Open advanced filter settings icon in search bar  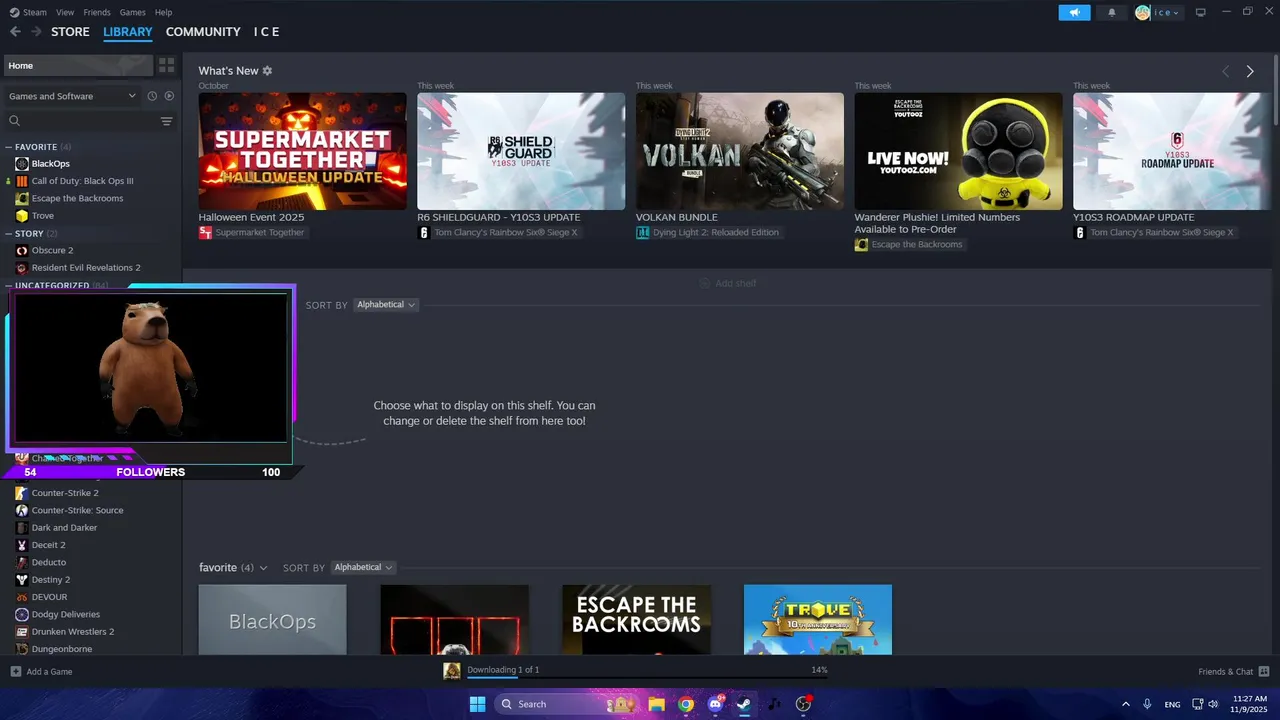pos(167,121)
